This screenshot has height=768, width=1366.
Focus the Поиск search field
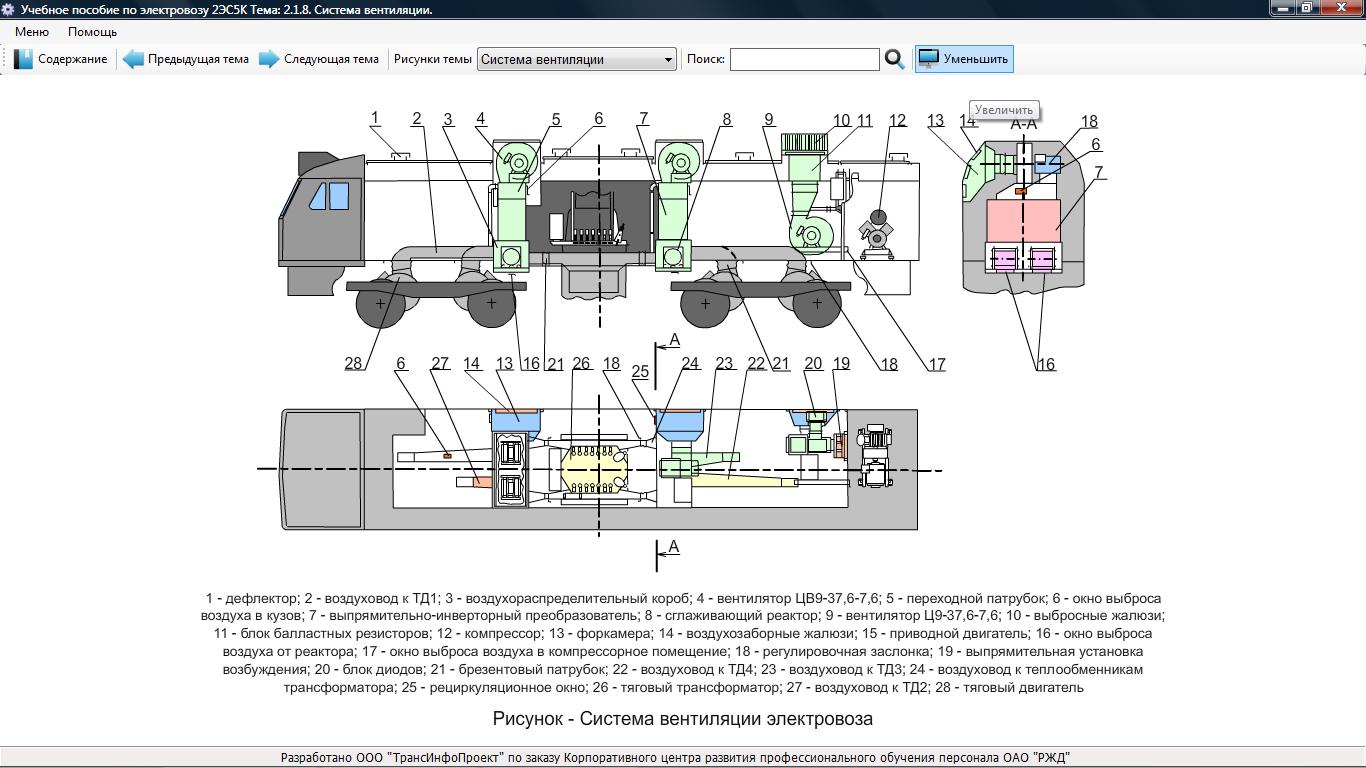click(x=804, y=60)
